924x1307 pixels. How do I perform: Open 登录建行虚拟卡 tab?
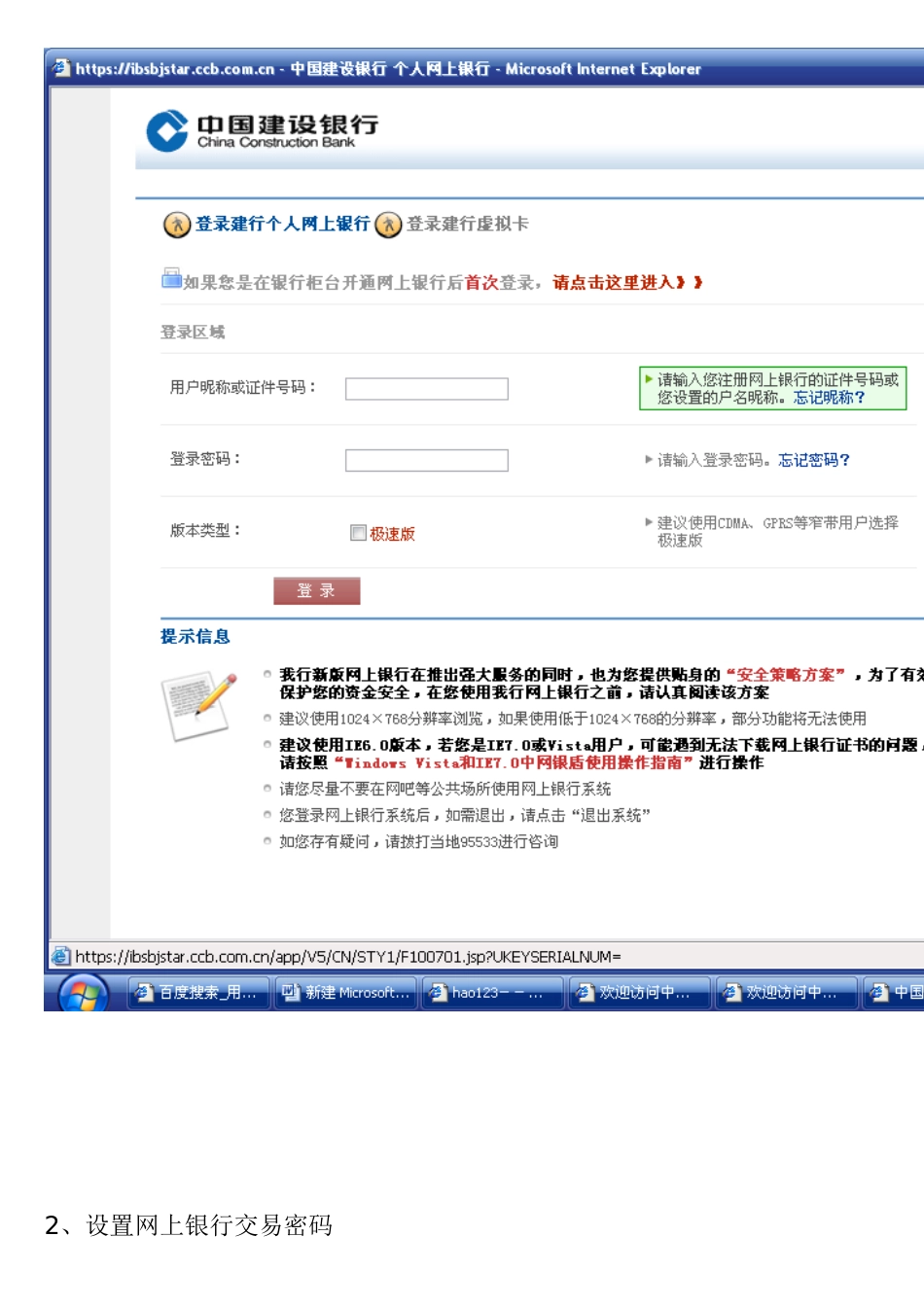click(x=468, y=224)
